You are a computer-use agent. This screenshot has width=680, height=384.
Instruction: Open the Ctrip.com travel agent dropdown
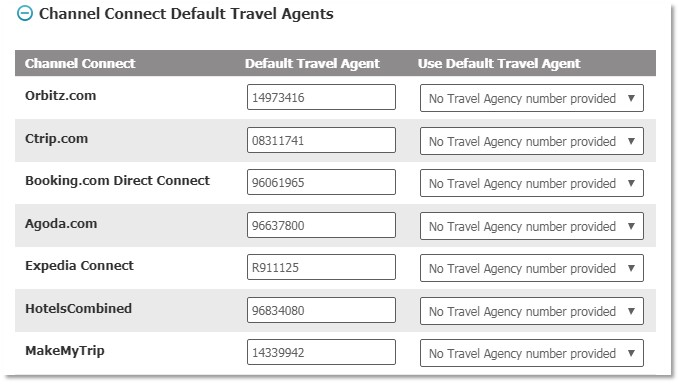click(532, 141)
